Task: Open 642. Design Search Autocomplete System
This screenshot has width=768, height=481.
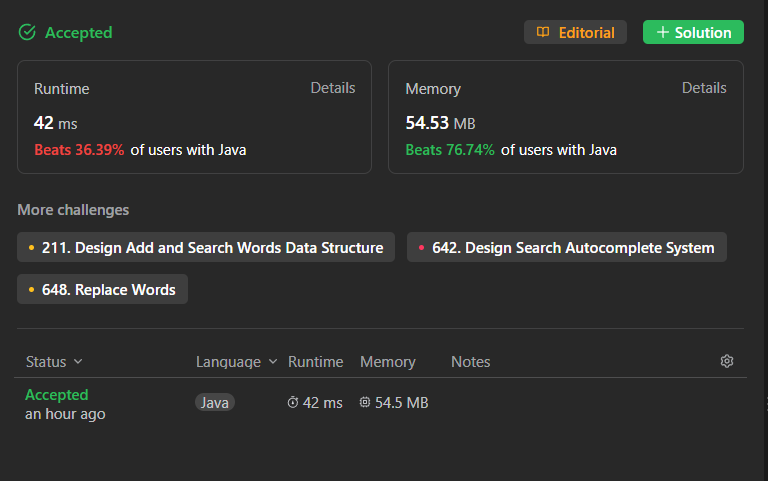Action: pos(573,248)
